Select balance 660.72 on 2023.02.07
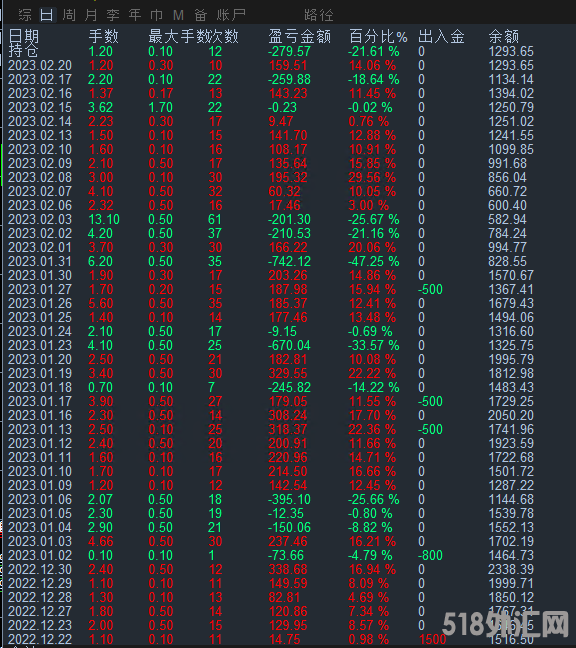This screenshot has width=576, height=648. (507, 191)
